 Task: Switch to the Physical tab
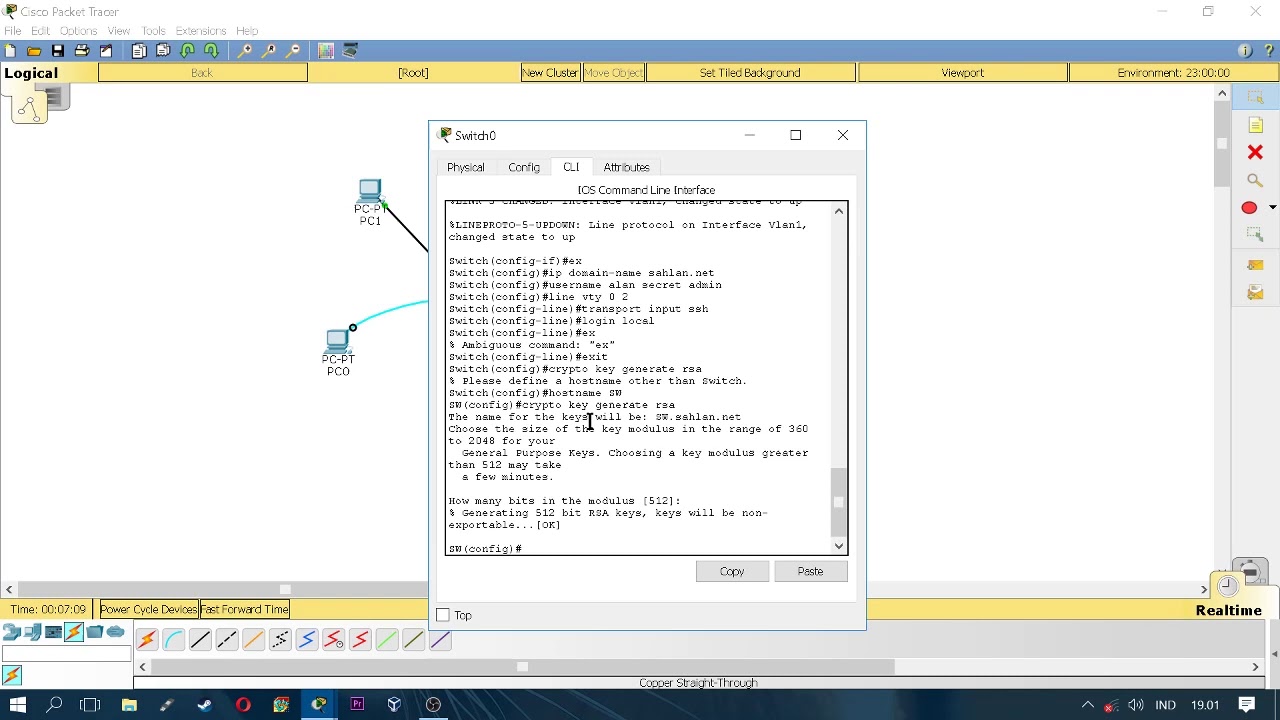click(x=466, y=167)
